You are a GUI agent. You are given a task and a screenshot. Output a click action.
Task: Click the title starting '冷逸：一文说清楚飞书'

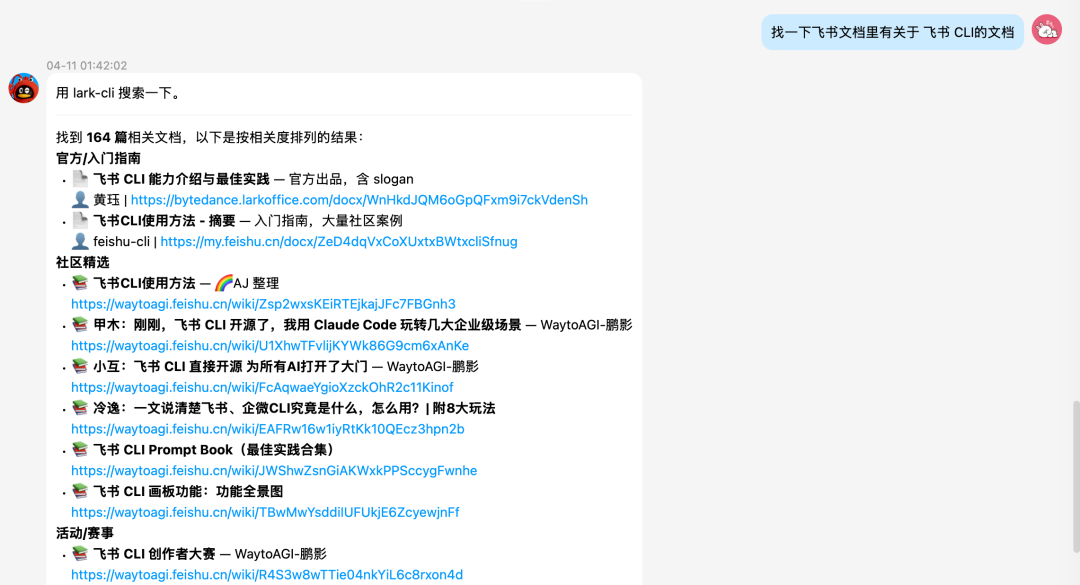294,408
